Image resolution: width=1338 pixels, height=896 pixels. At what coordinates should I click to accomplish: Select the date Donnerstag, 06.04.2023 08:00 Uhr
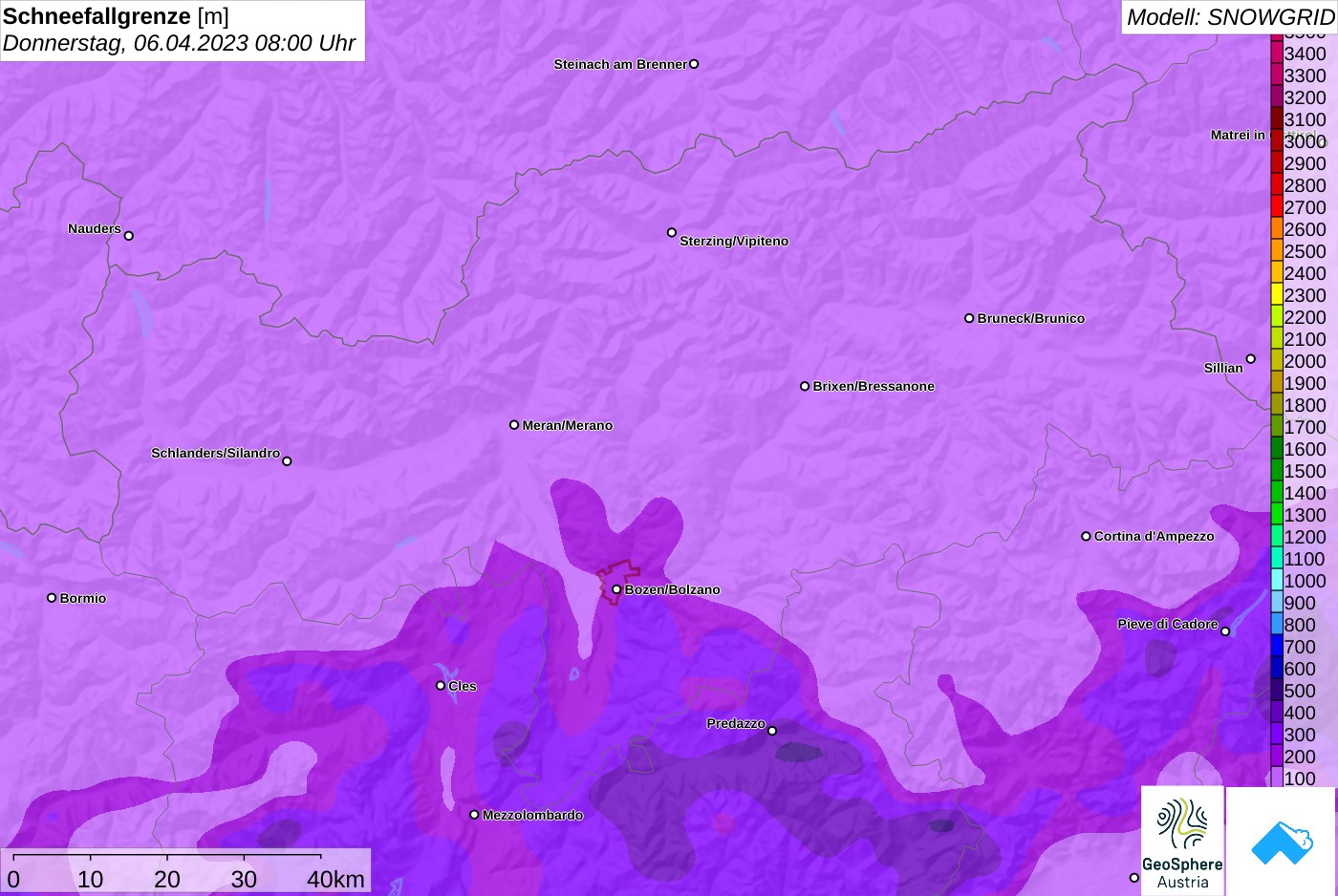(x=179, y=43)
